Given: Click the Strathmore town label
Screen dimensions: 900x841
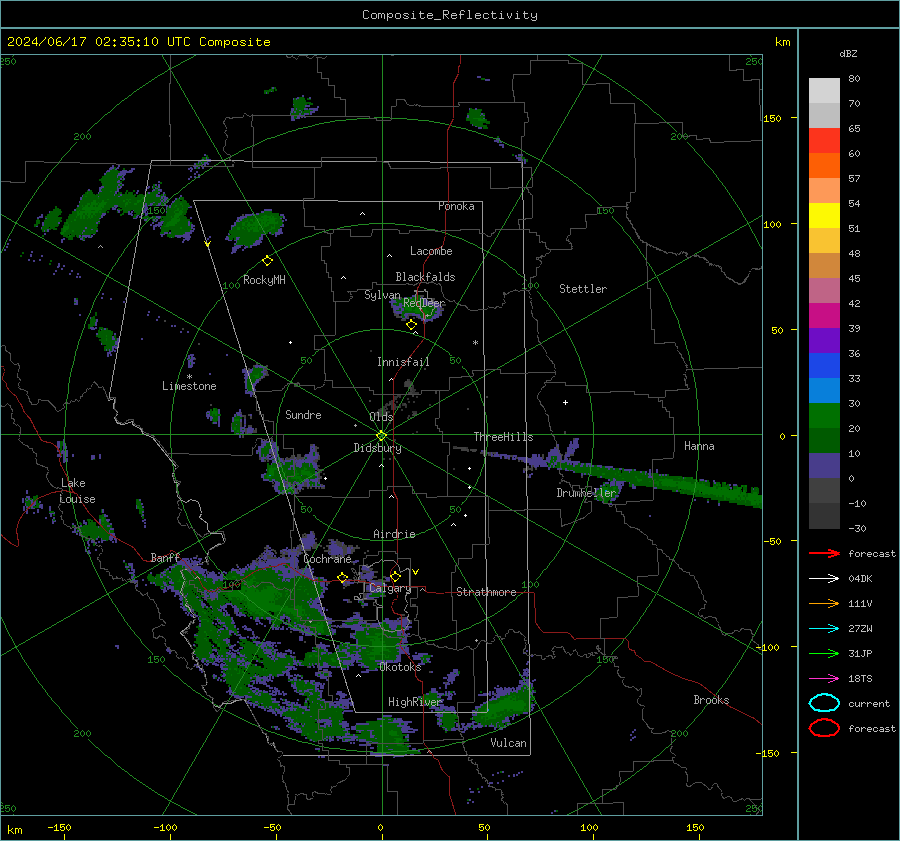Looking at the screenshot, I should [x=486, y=592].
